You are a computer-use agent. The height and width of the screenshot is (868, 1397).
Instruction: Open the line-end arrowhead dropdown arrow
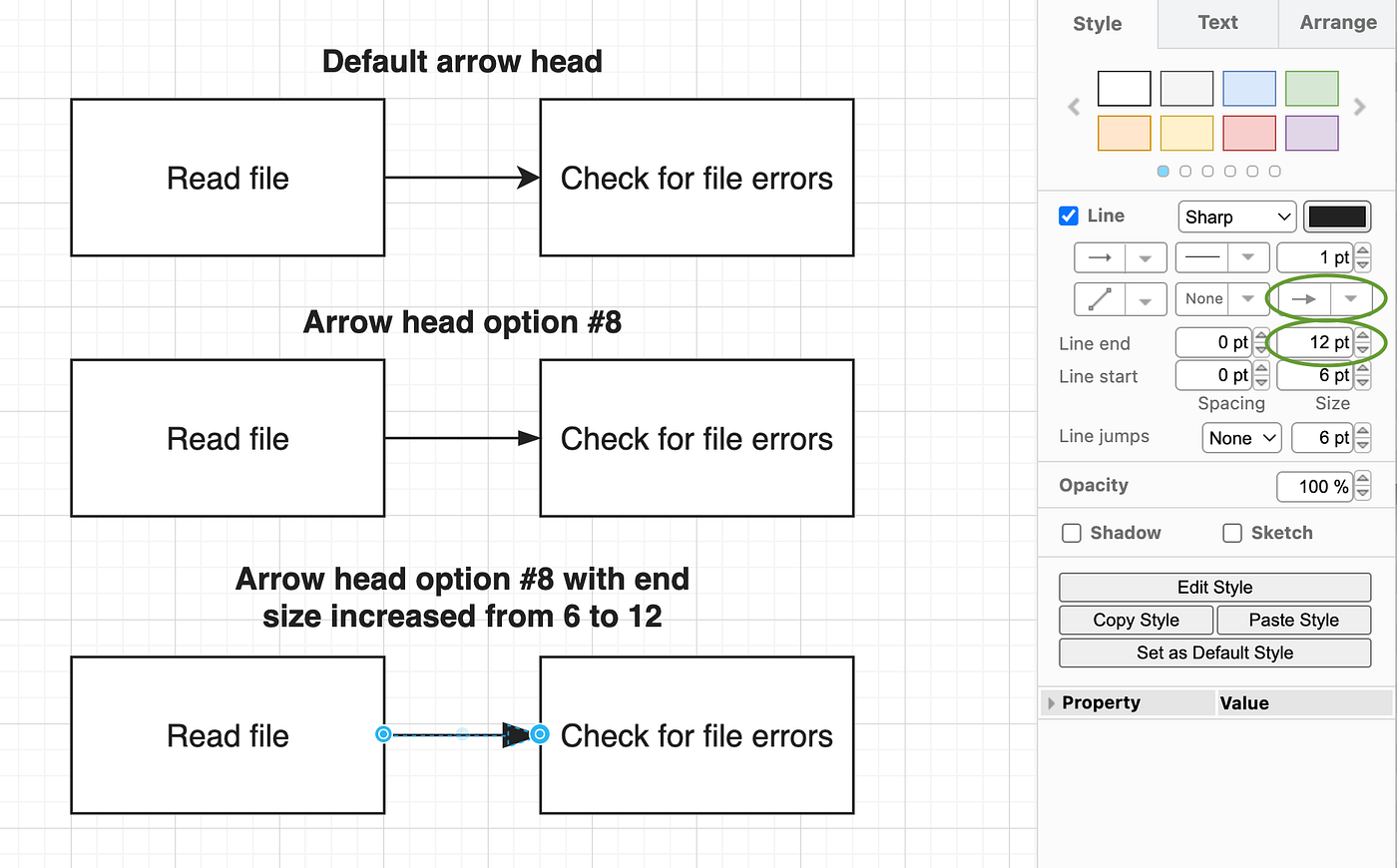click(1352, 298)
